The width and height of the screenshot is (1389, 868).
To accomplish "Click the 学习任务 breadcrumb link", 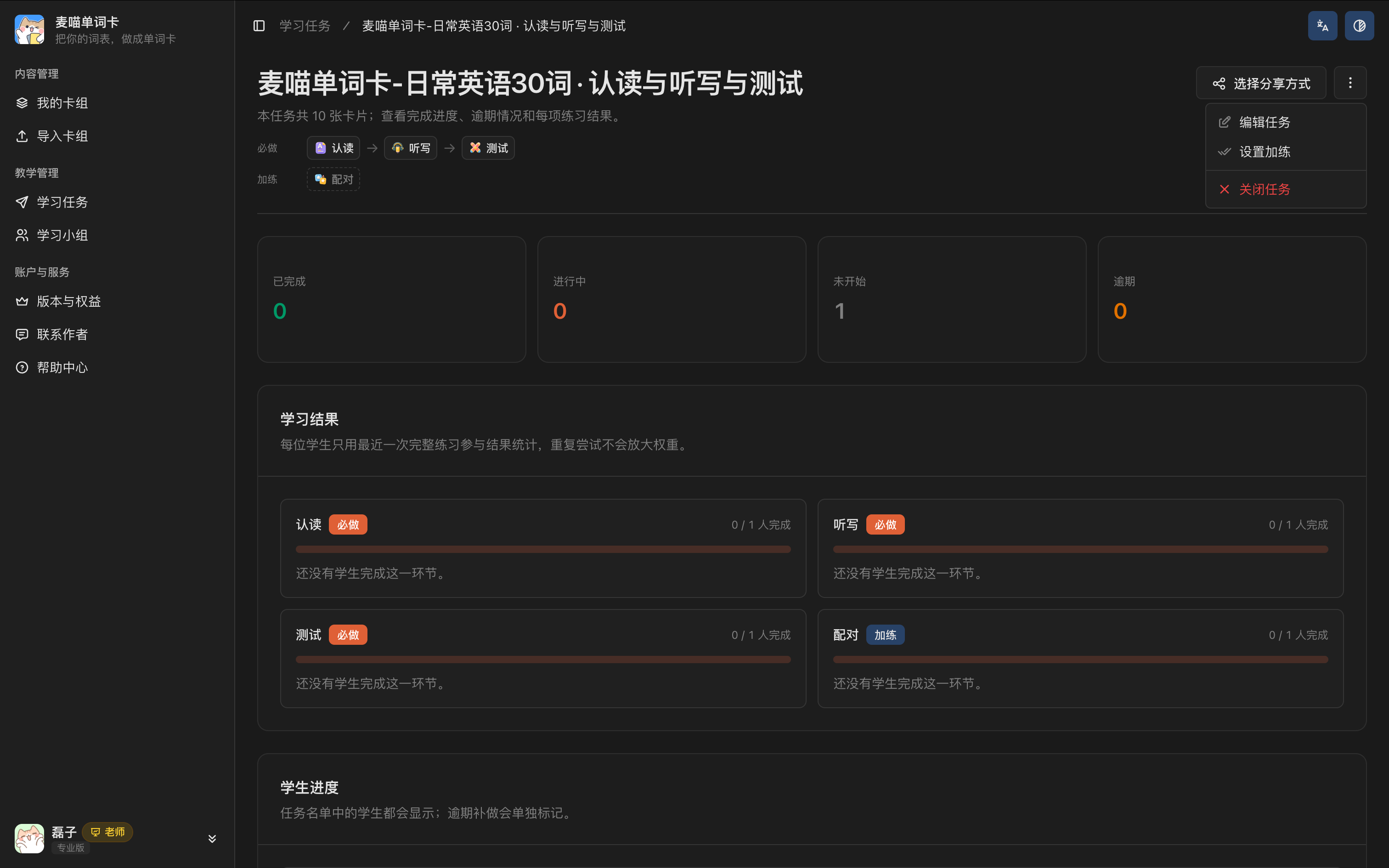I will [305, 26].
